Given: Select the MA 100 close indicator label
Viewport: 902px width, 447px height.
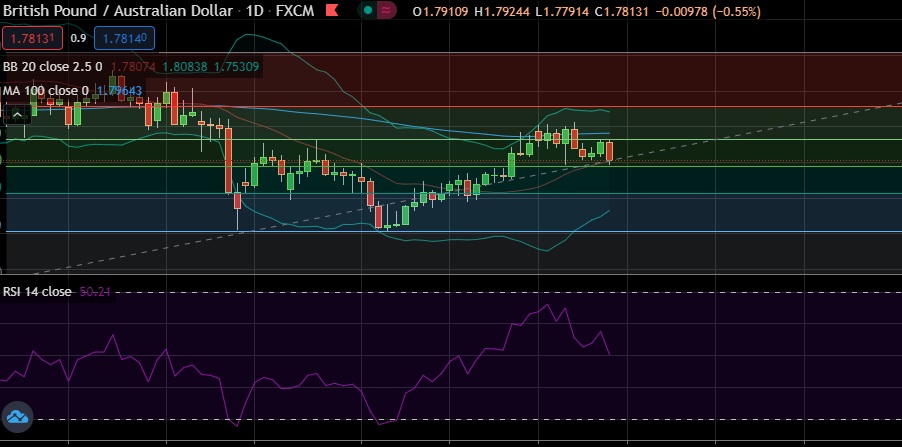Looking at the screenshot, I should coord(46,91).
